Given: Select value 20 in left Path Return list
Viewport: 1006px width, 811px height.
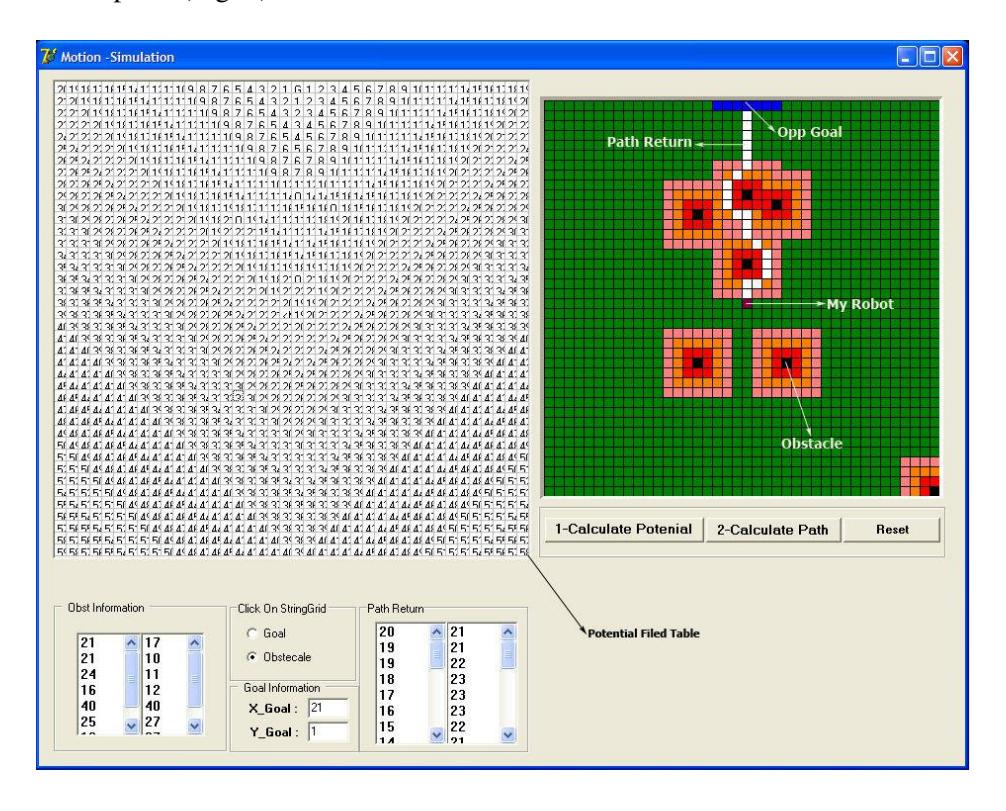Looking at the screenshot, I should (x=387, y=632).
